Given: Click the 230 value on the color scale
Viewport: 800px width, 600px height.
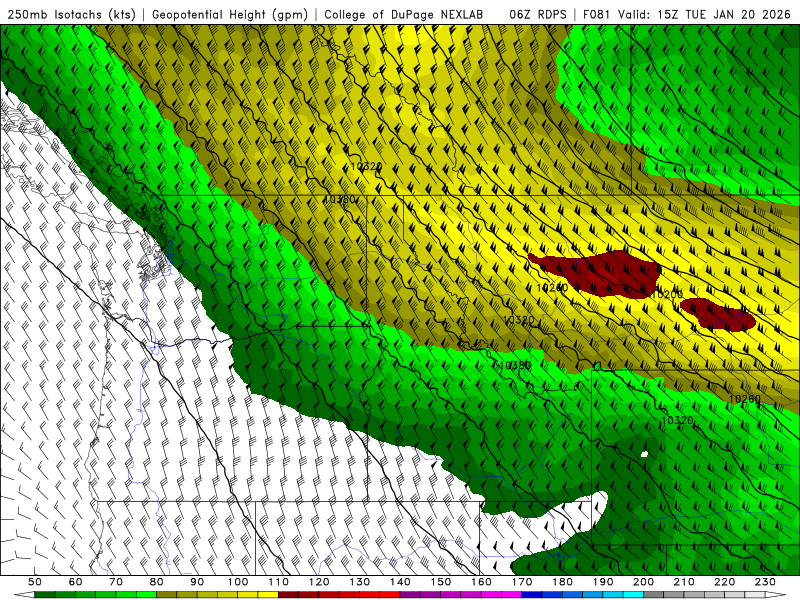Looking at the screenshot, I should [765, 582].
